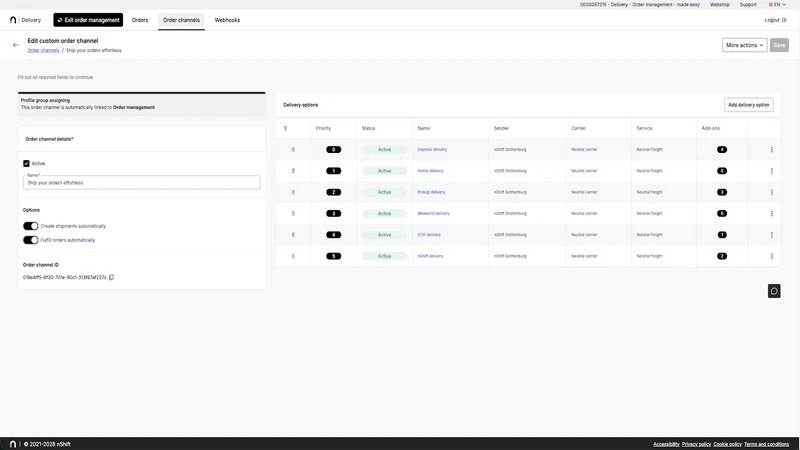This screenshot has height=450, width=800.
Task: Open the three-dot menu for ECO delivery
Action: pos(771,235)
